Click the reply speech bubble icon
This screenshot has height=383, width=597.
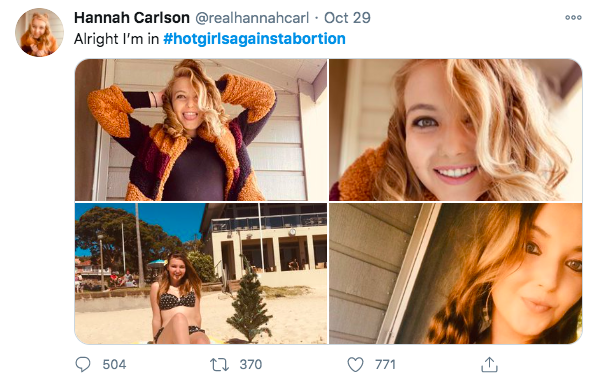click(83, 364)
